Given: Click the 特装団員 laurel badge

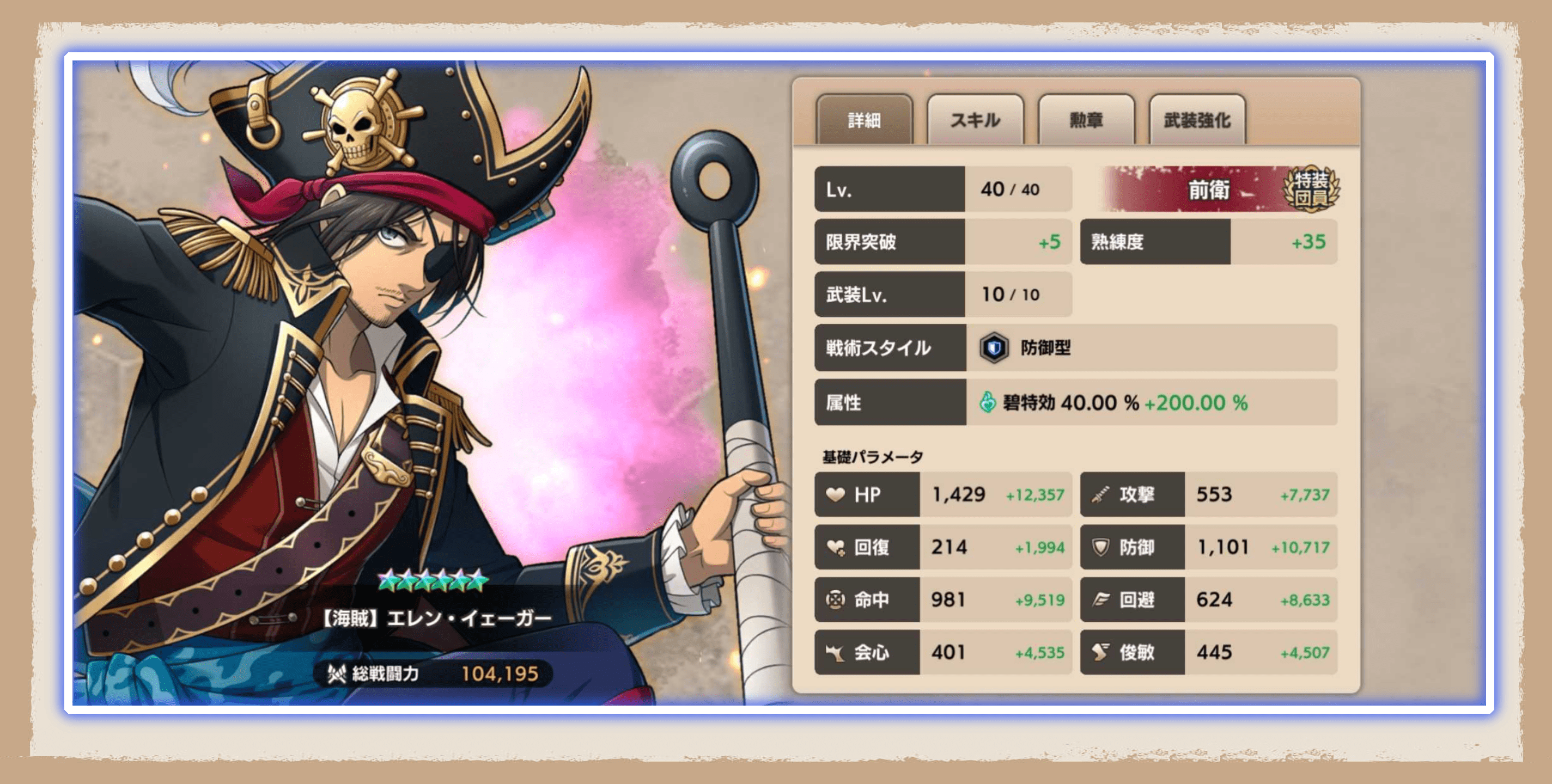Looking at the screenshot, I should tap(1312, 189).
